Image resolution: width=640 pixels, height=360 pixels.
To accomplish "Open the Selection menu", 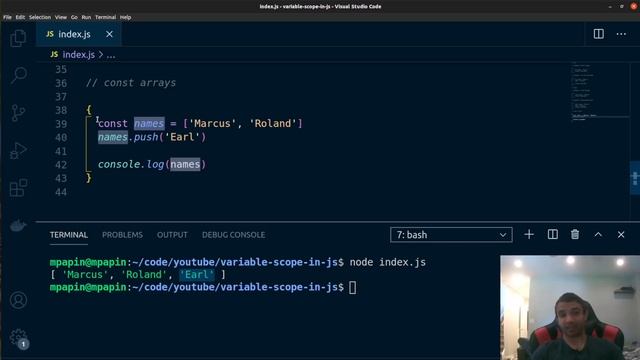I will point(40,17).
